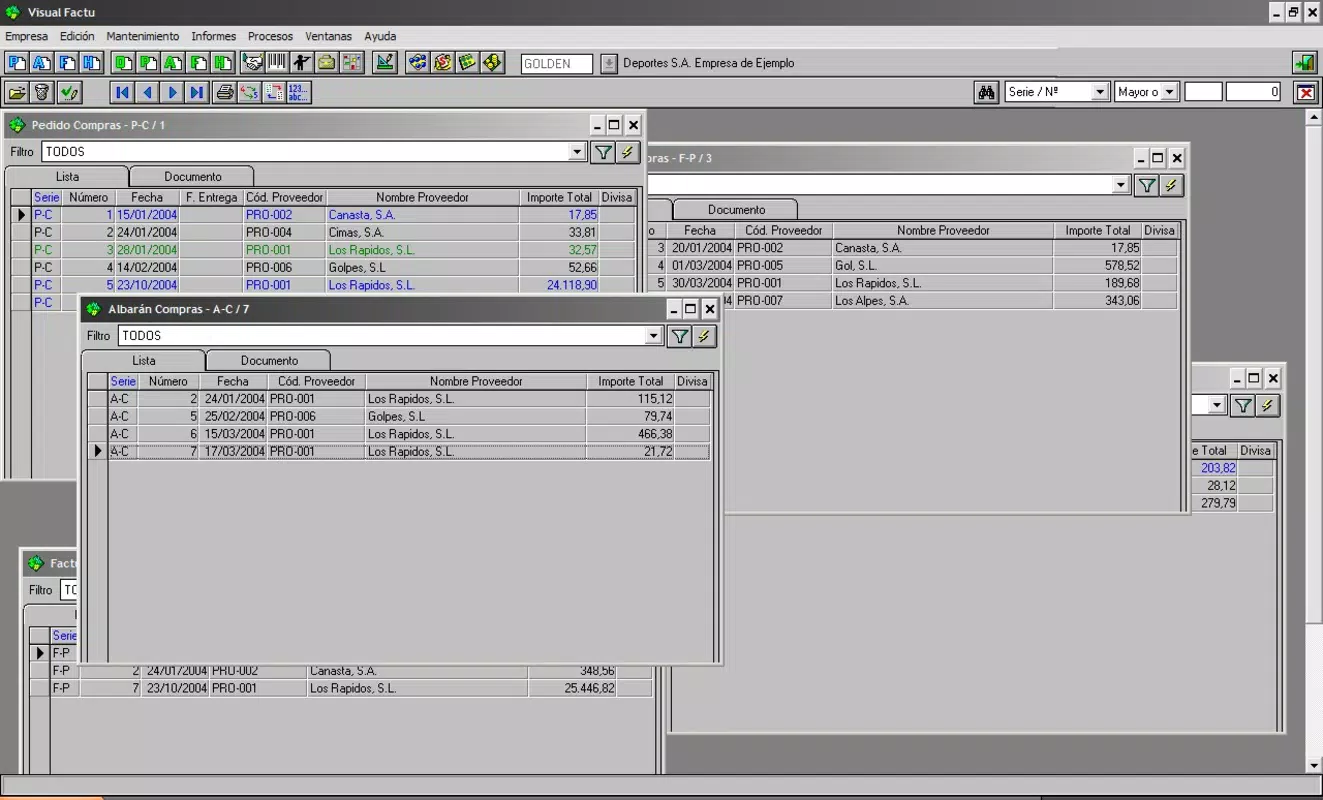Click the briefcase icon in the toolbar
This screenshot has height=800, width=1323.
pyautogui.click(x=326, y=63)
